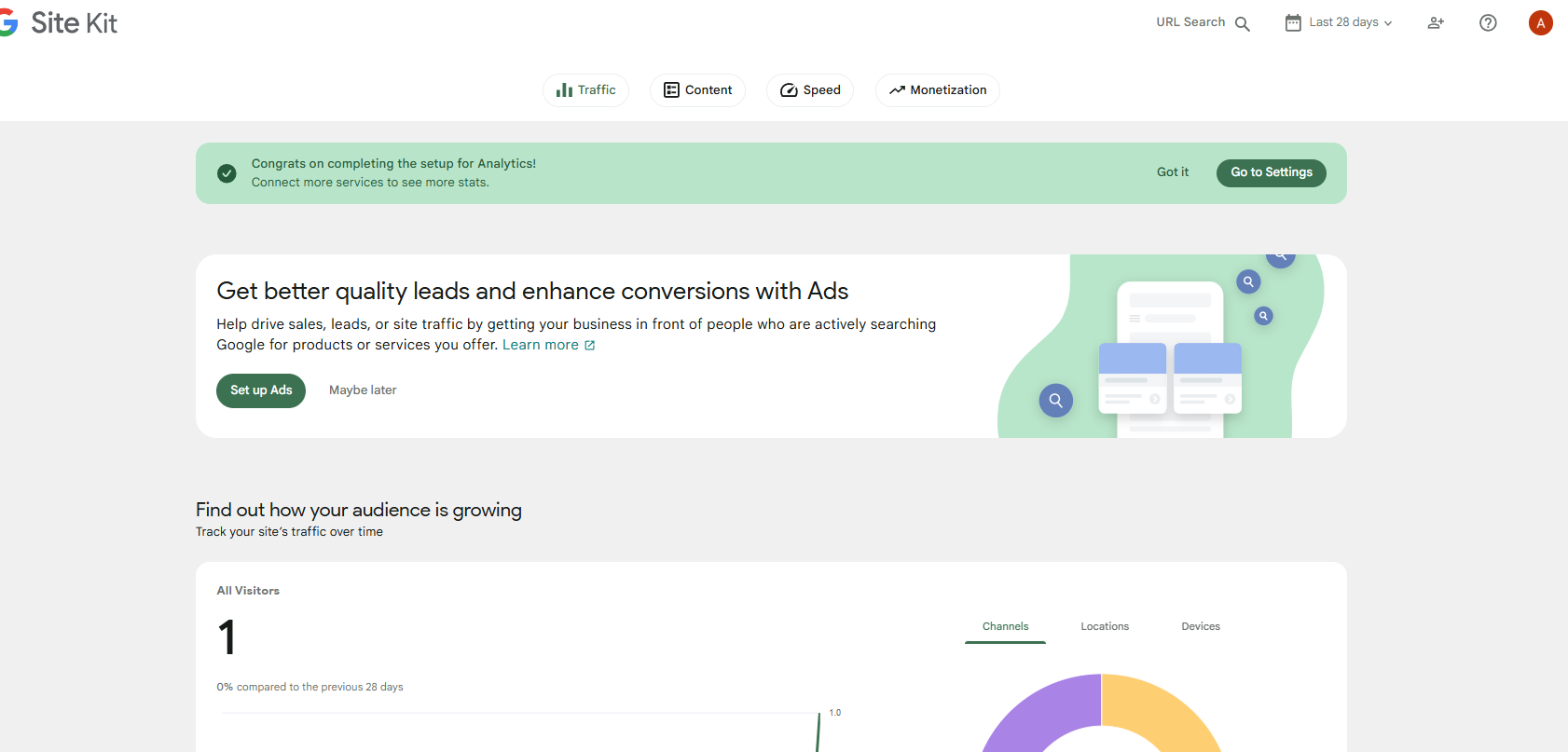Click 'Congrats on completing the setup for Analytics!' text
This screenshot has height=752, width=1568.
click(x=393, y=164)
